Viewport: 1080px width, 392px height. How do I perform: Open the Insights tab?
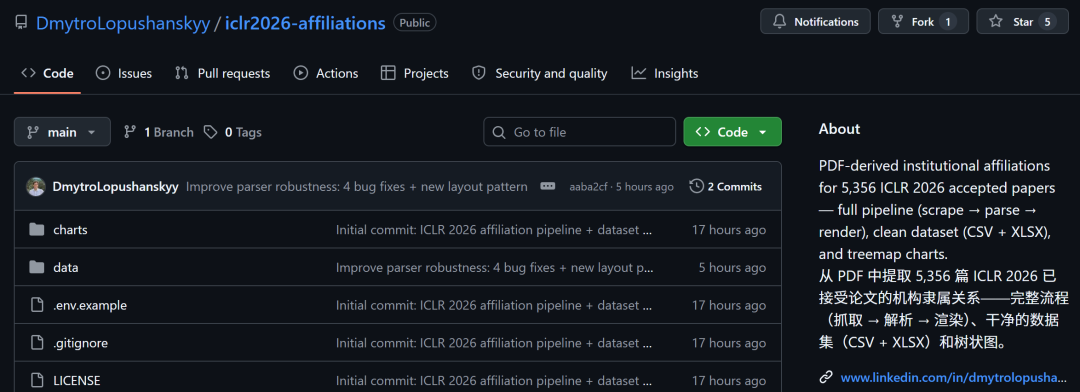tap(665, 73)
